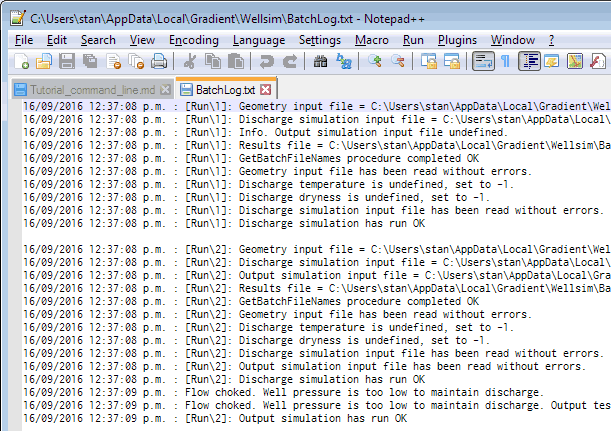Screen dimensions: 611x431
Task: Open the User Defined Language dialog icon
Action: point(552,61)
